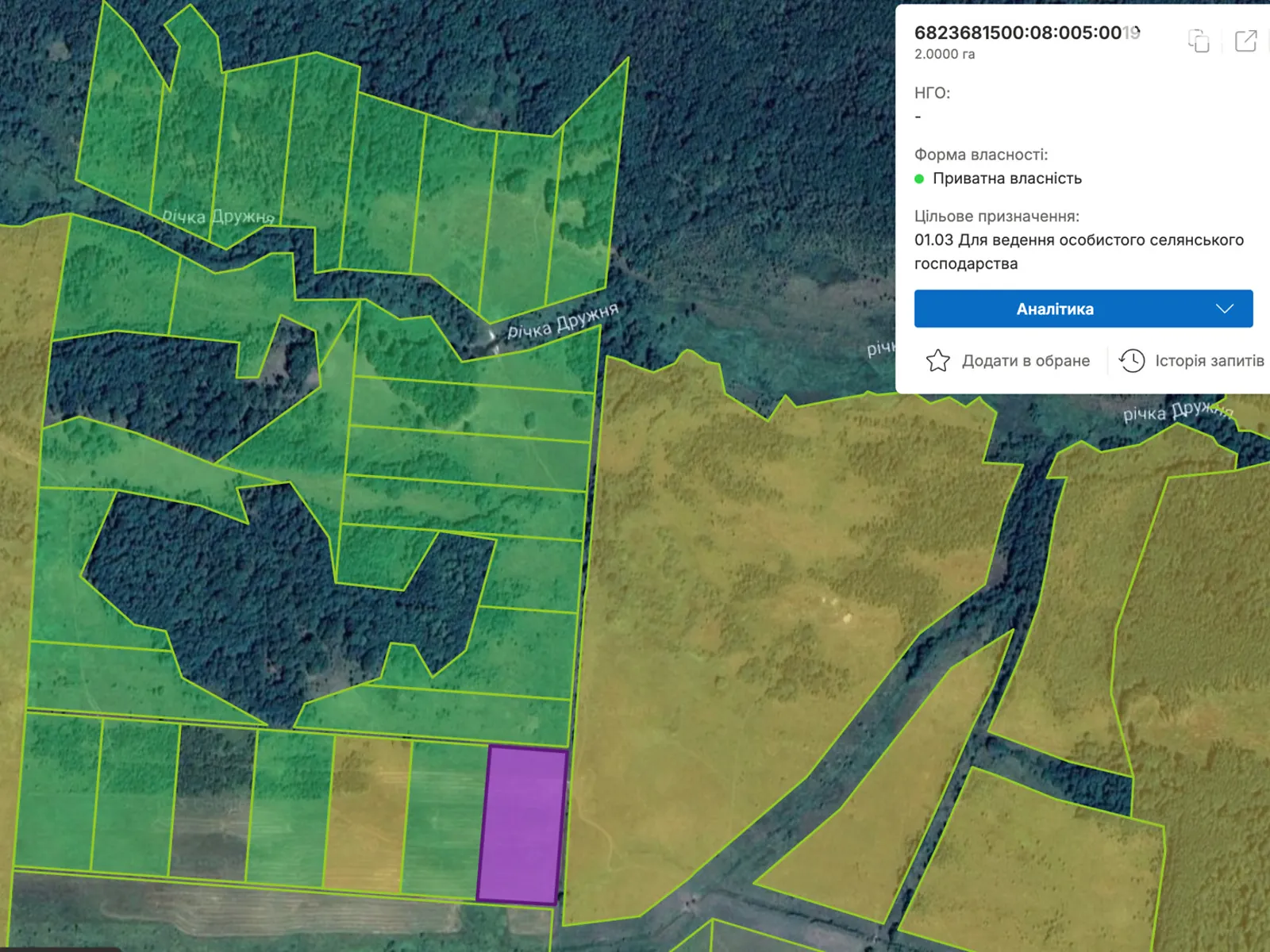Click the Річка Дружня label at upper left
This screenshot has width=1270, height=952.
[218, 217]
